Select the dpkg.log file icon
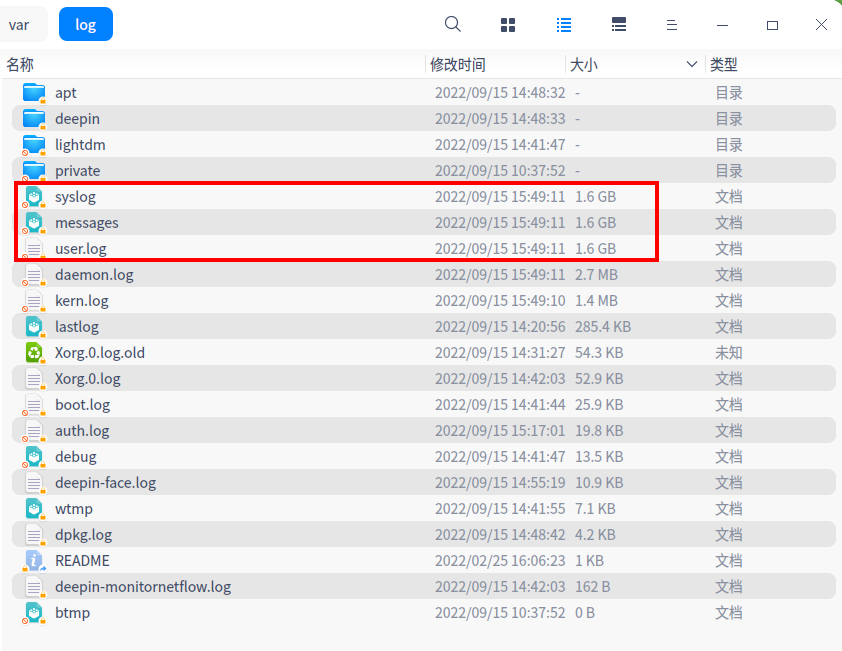Image resolution: width=842 pixels, height=651 pixels. (x=34, y=534)
